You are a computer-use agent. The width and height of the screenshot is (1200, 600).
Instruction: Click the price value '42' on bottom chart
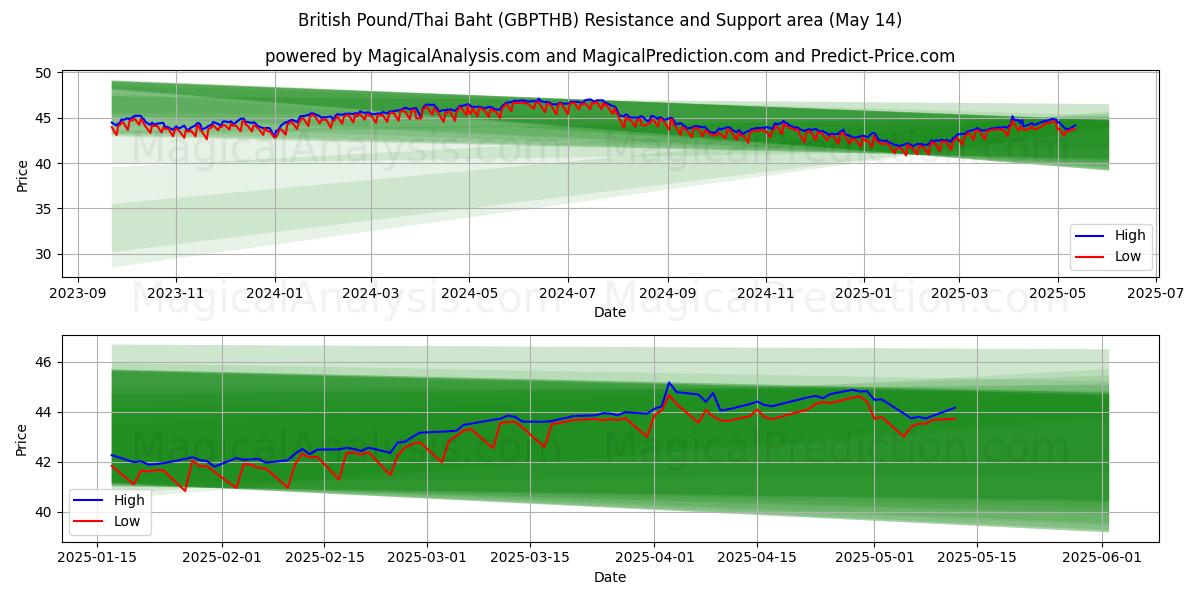[46, 462]
